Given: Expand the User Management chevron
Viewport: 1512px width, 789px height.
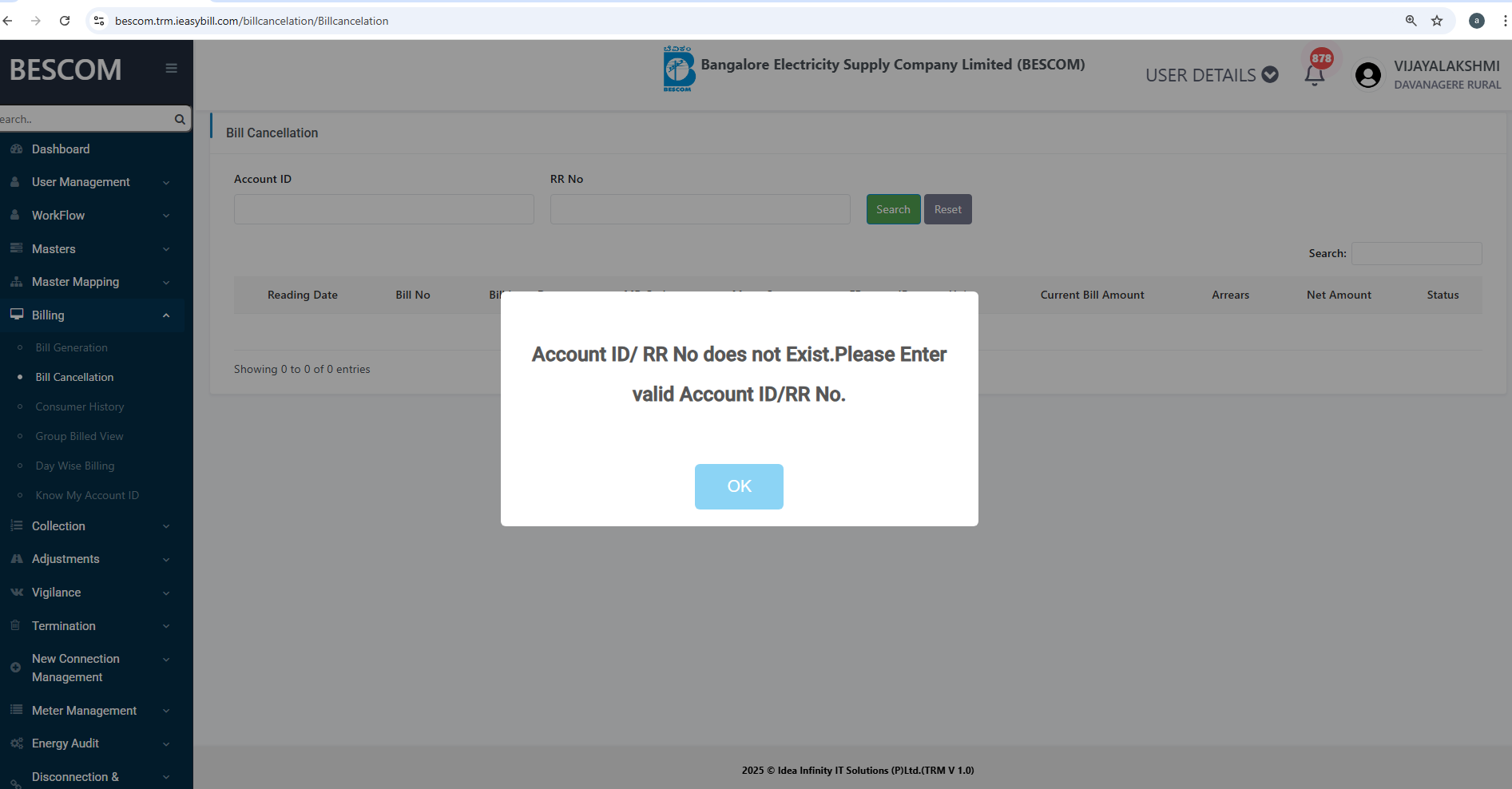Looking at the screenshot, I should click(x=166, y=183).
